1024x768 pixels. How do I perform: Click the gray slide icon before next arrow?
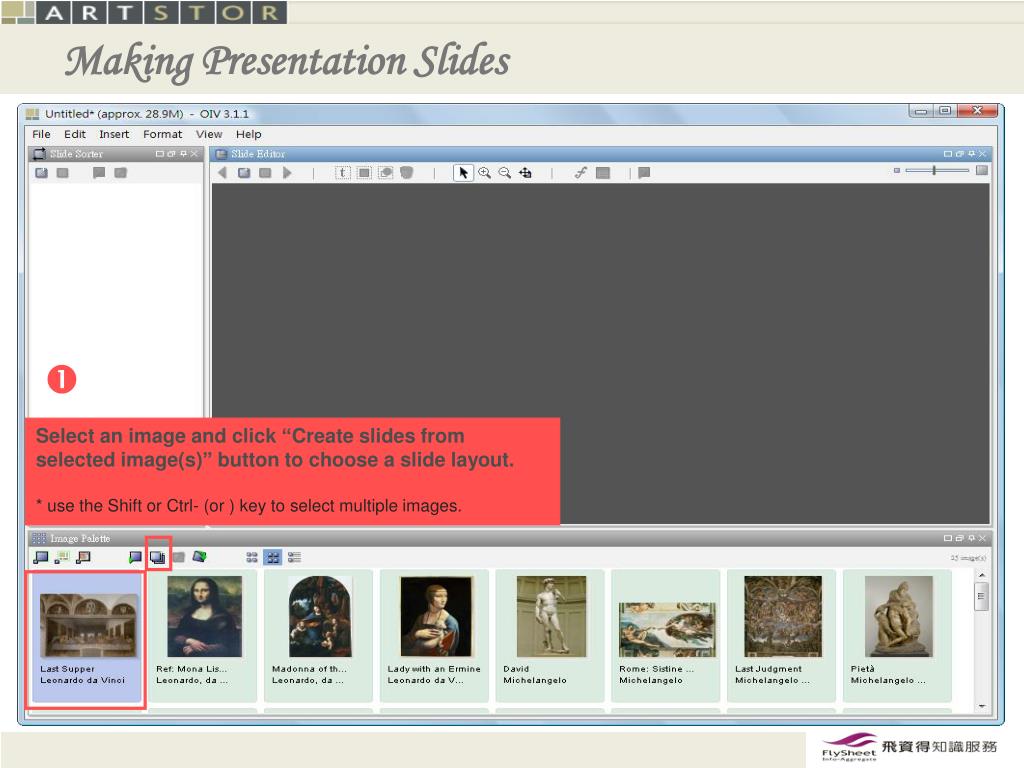(x=265, y=173)
